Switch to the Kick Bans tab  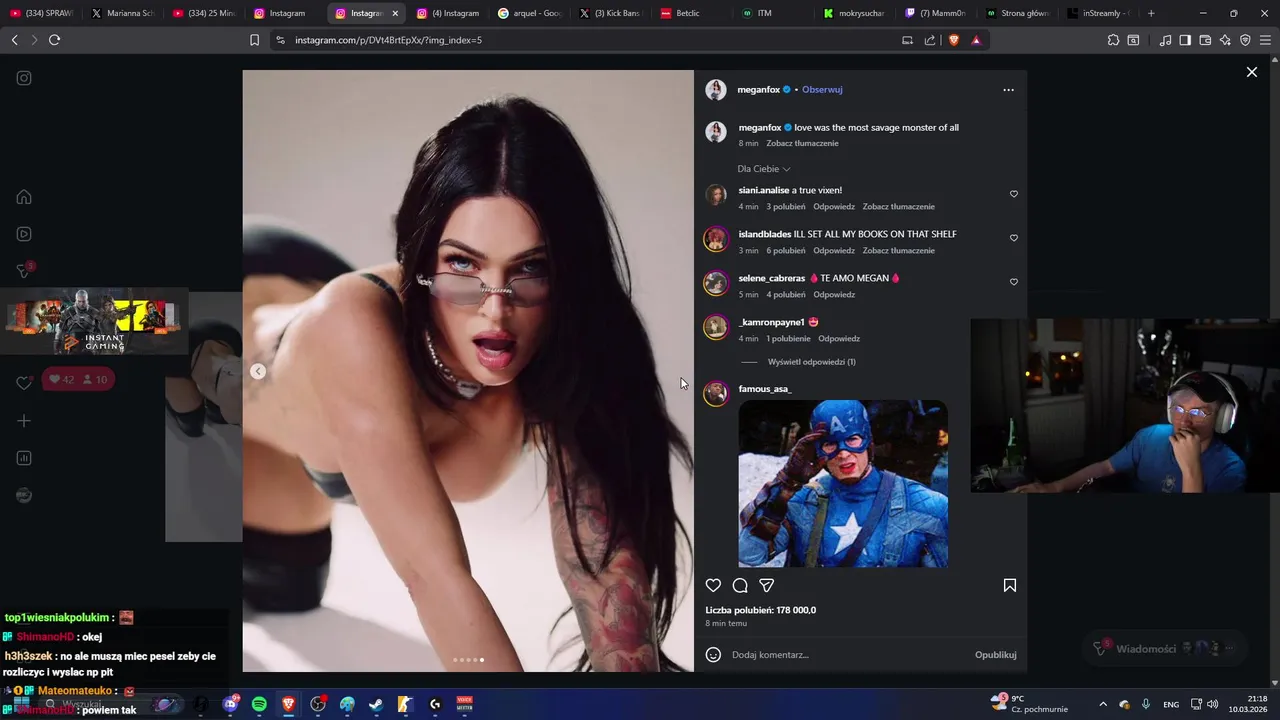tap(610, 13)
